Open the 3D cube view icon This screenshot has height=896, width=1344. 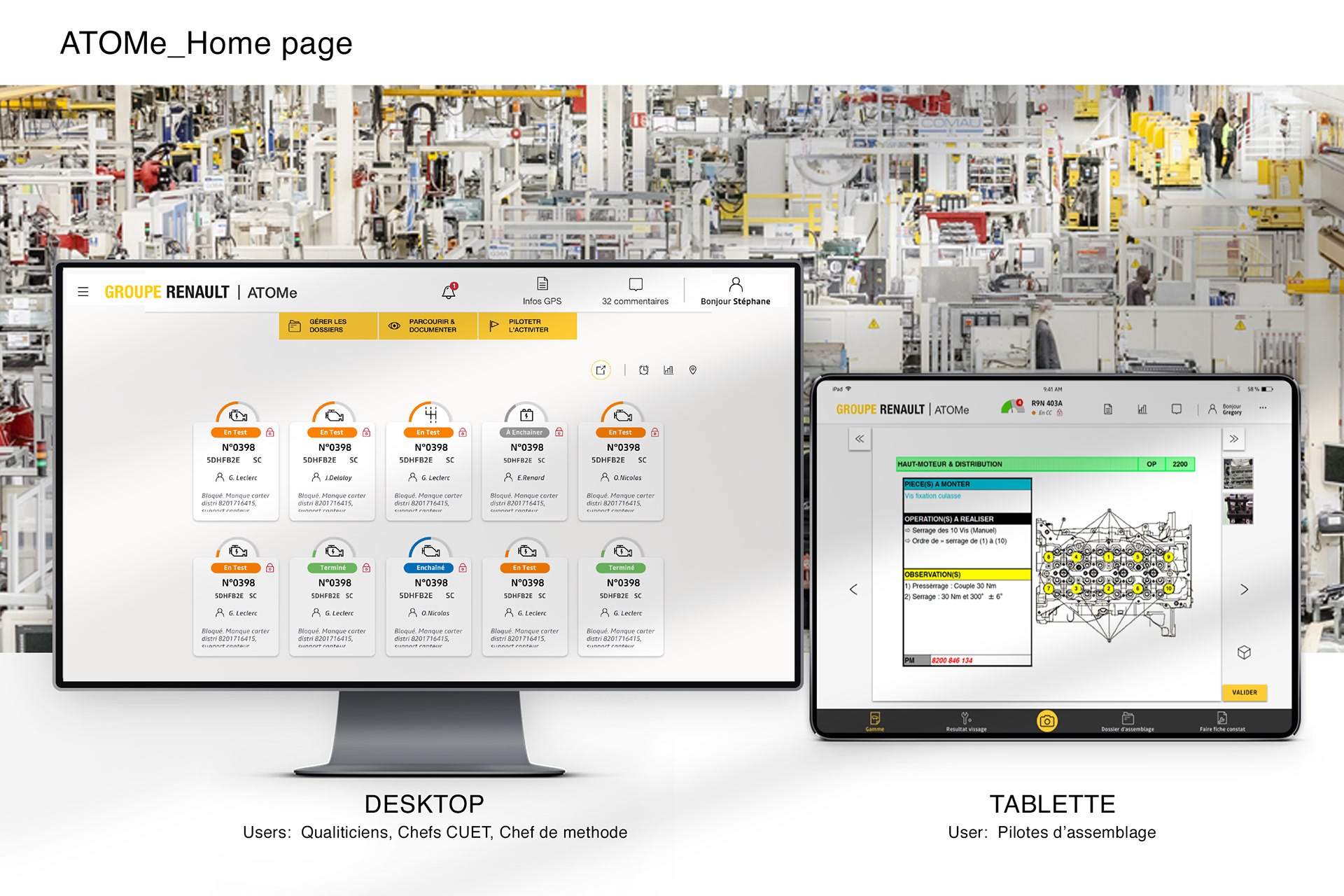click(1244, 652)
